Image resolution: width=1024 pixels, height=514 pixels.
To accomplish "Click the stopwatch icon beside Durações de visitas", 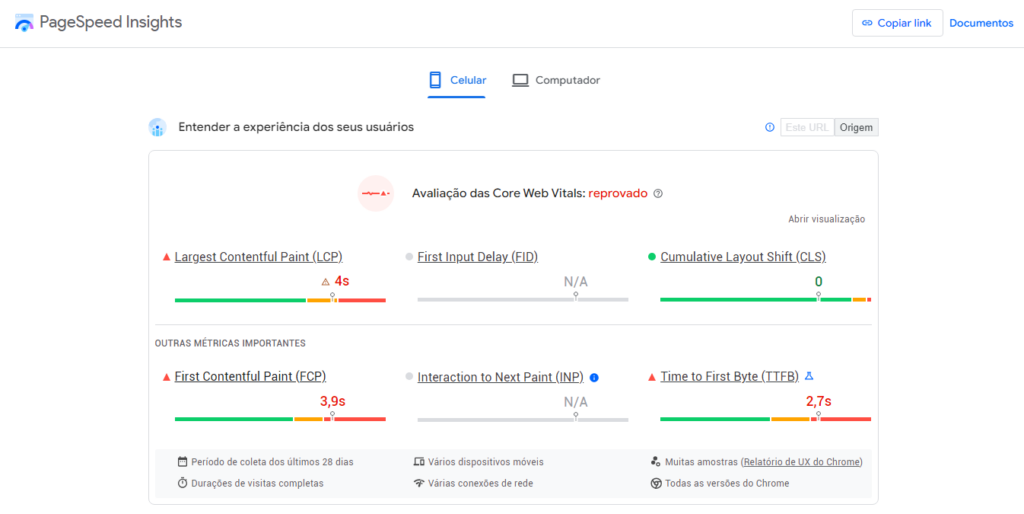I will (x=182, y=483).
